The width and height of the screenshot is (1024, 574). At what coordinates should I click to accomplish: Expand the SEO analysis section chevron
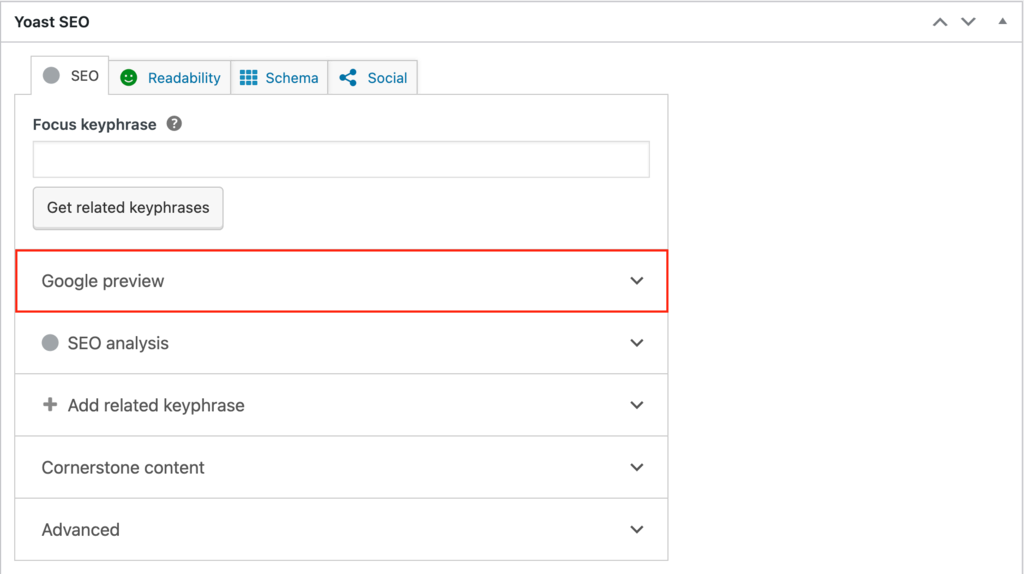pyautogui.click(x=637, y=343)
